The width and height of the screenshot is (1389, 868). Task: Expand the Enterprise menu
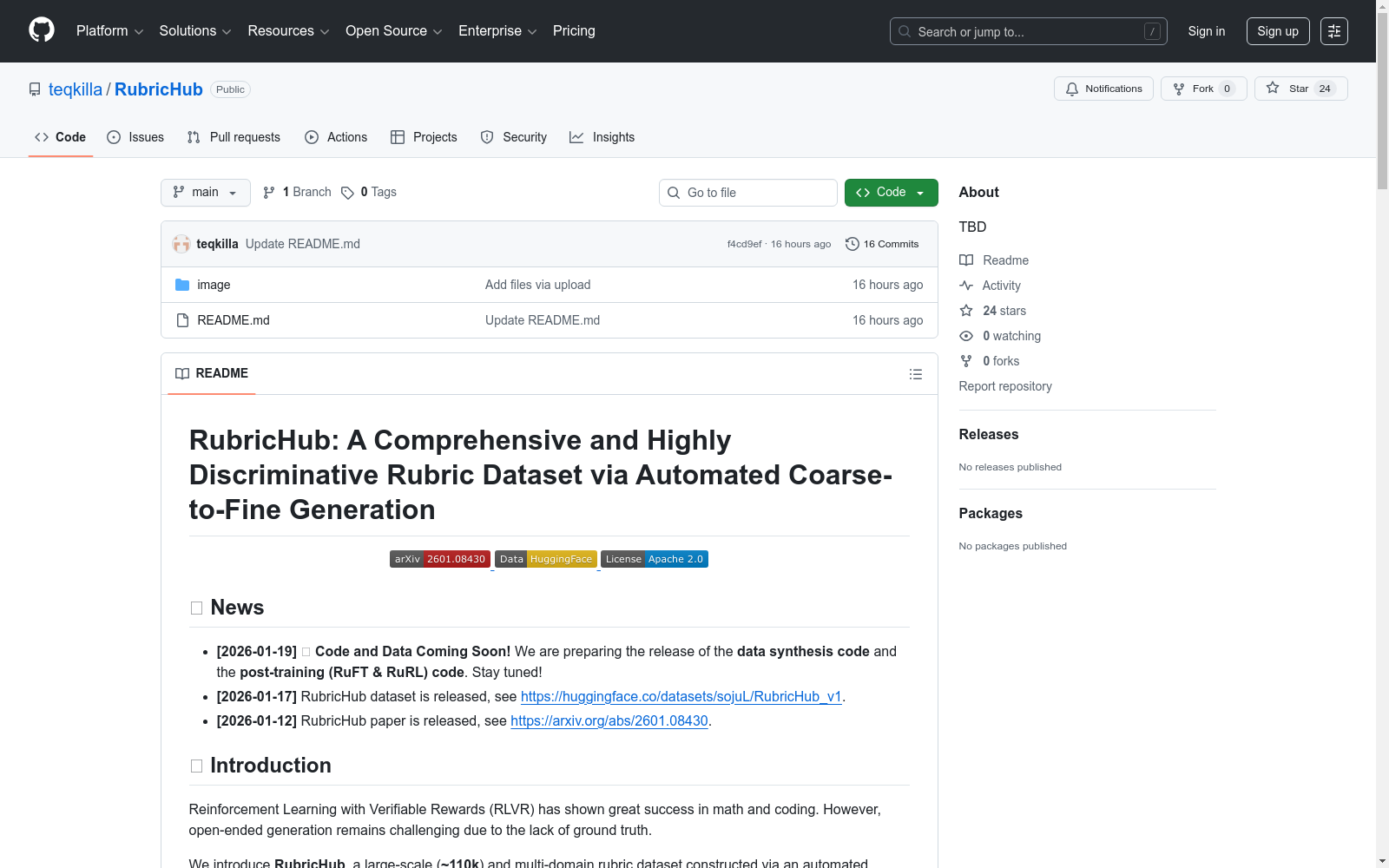click(x=497, y=31)
